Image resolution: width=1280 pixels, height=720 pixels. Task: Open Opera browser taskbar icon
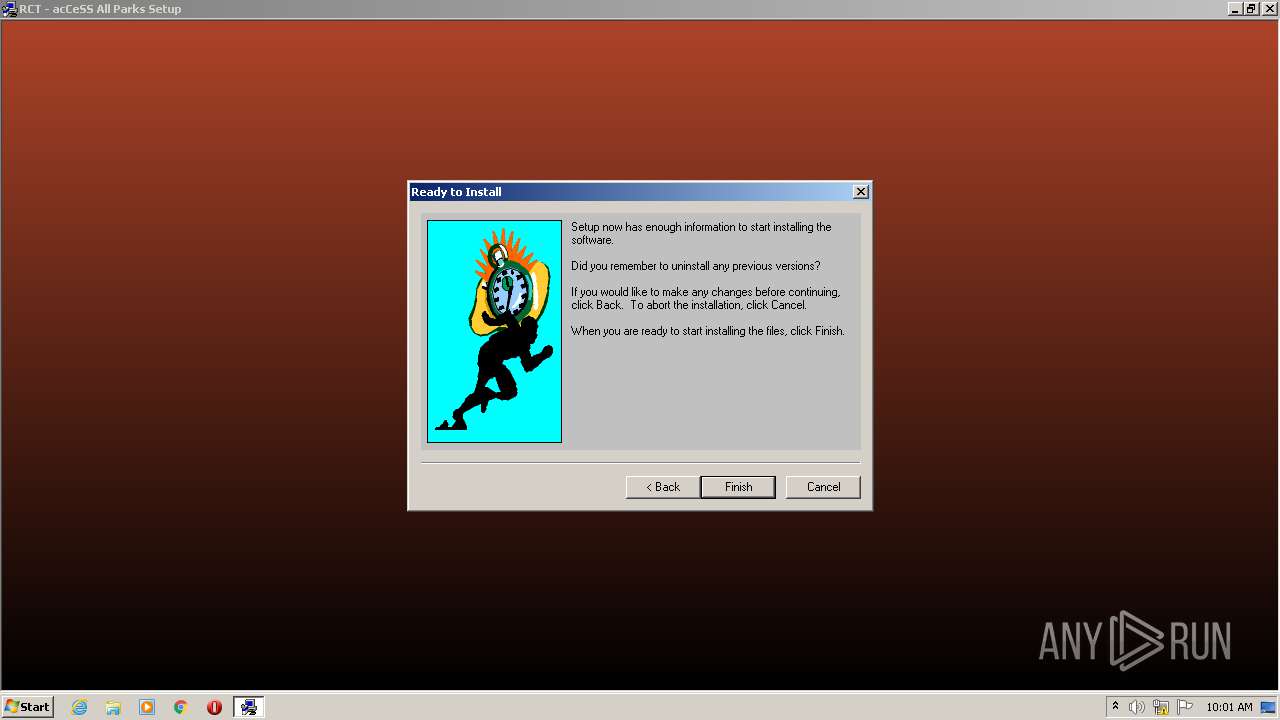click(214, 707)
